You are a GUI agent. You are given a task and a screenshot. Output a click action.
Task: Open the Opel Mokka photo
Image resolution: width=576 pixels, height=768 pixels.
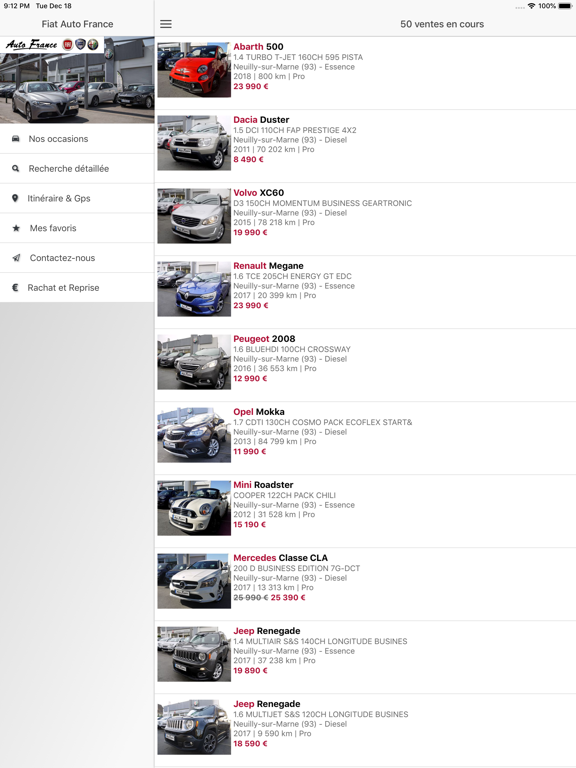click(x=194, y=434)
